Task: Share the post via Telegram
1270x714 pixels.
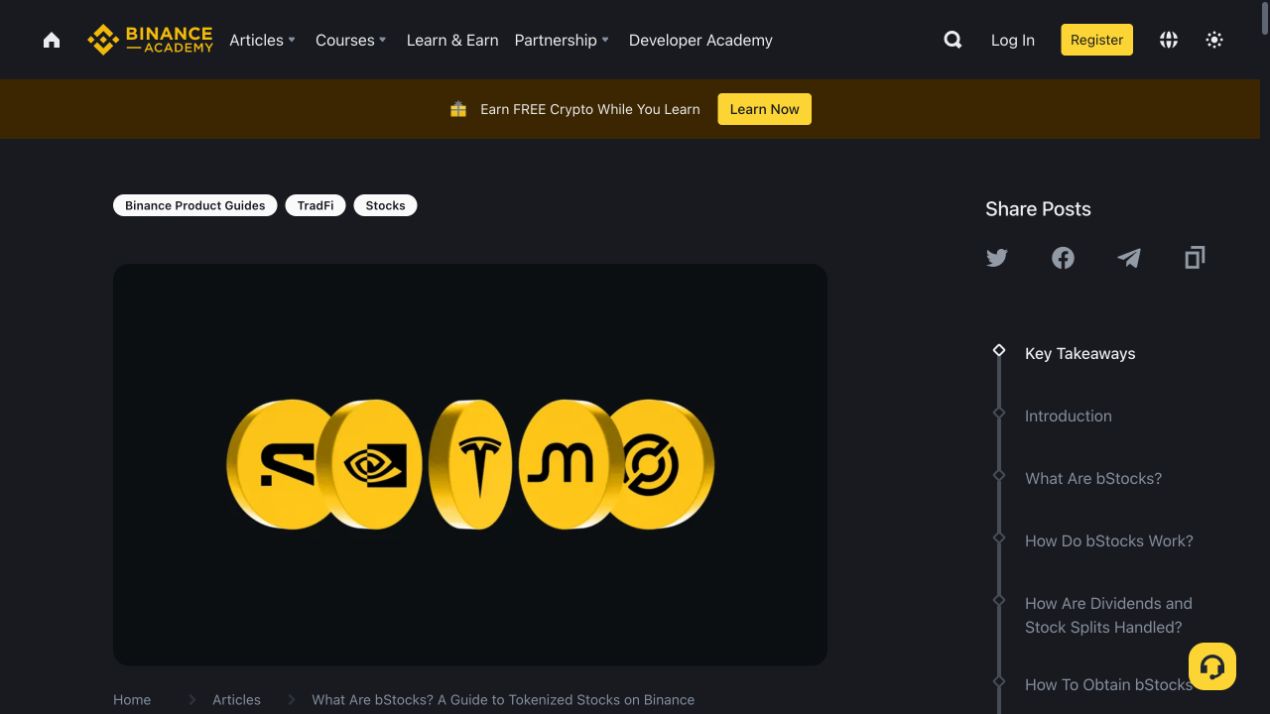Action: coord(1129,258)
